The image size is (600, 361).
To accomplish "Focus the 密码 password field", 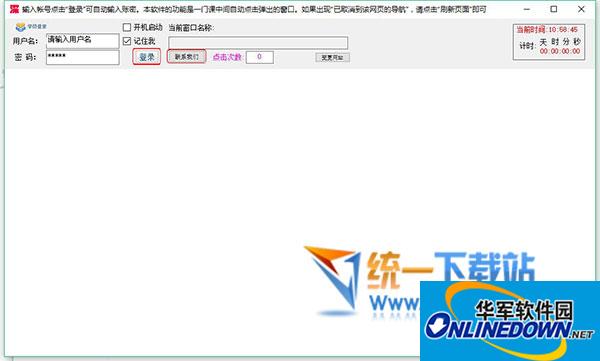I will coord(83,57).
